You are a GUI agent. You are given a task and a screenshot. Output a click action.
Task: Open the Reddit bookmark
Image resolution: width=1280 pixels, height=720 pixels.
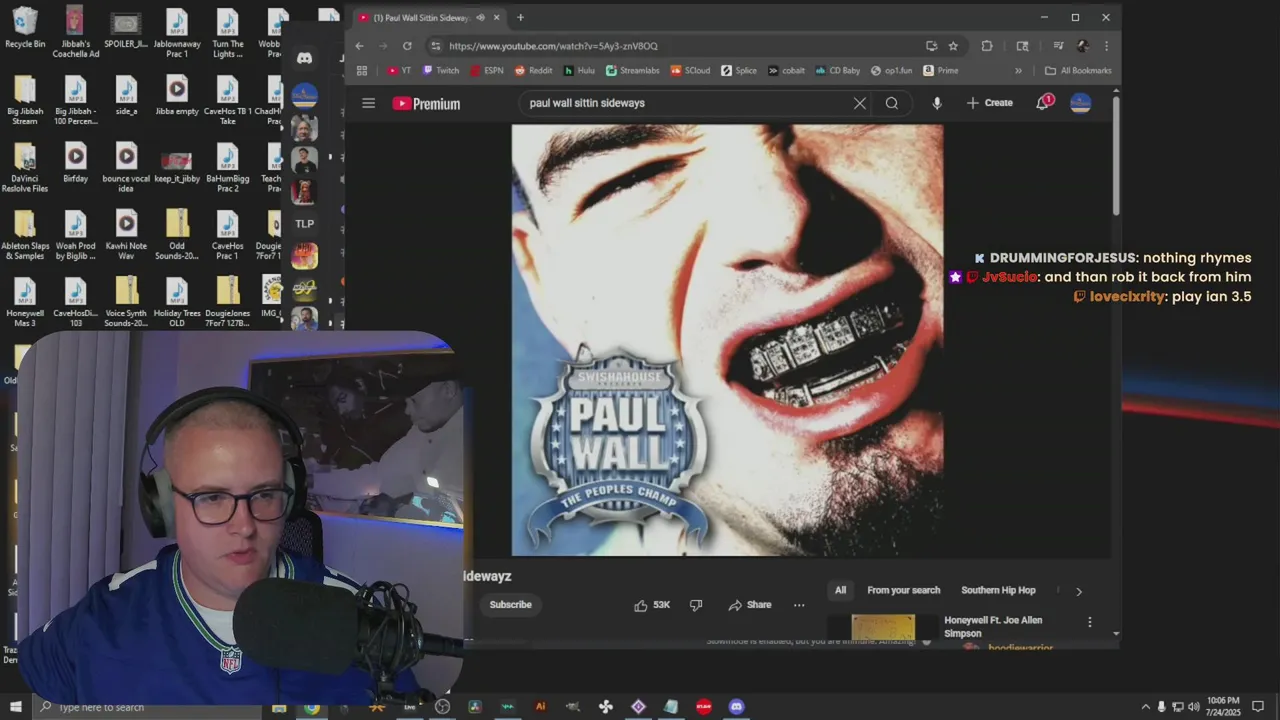pyautogui.click(x=533, y=71)
